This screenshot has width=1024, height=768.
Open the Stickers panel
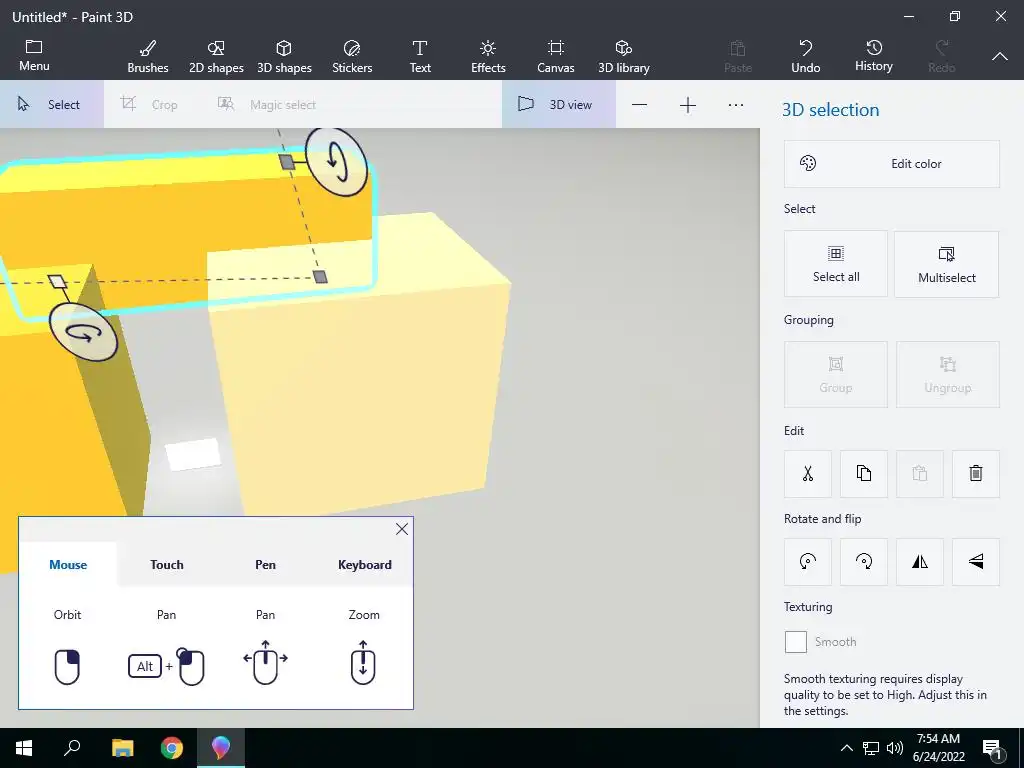[x=352, y=56]
